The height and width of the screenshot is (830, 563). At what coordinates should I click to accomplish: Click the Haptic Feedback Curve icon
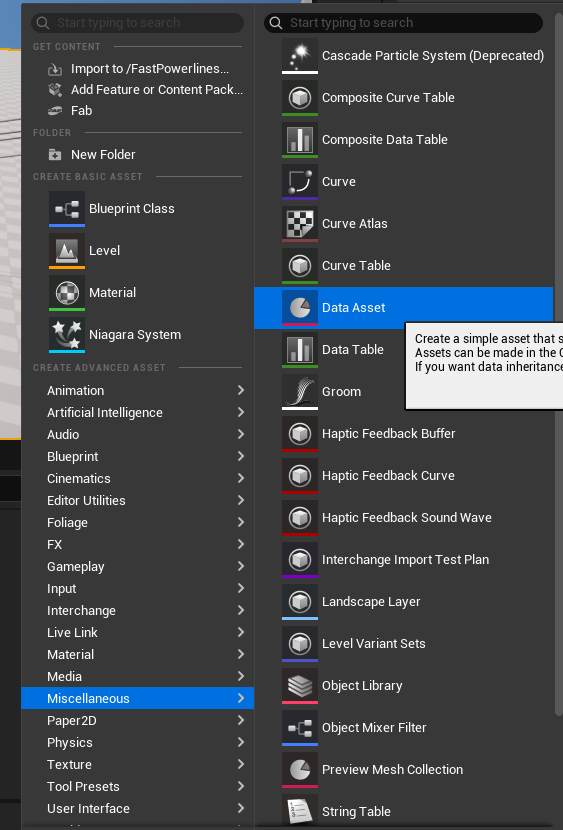(x=300, y=475)
